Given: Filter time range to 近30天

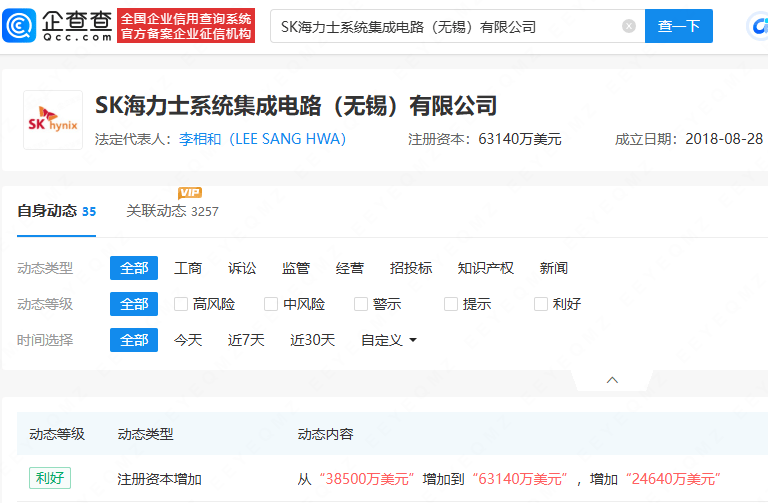Looking at the screenshot, I should [x=312, y=340].
